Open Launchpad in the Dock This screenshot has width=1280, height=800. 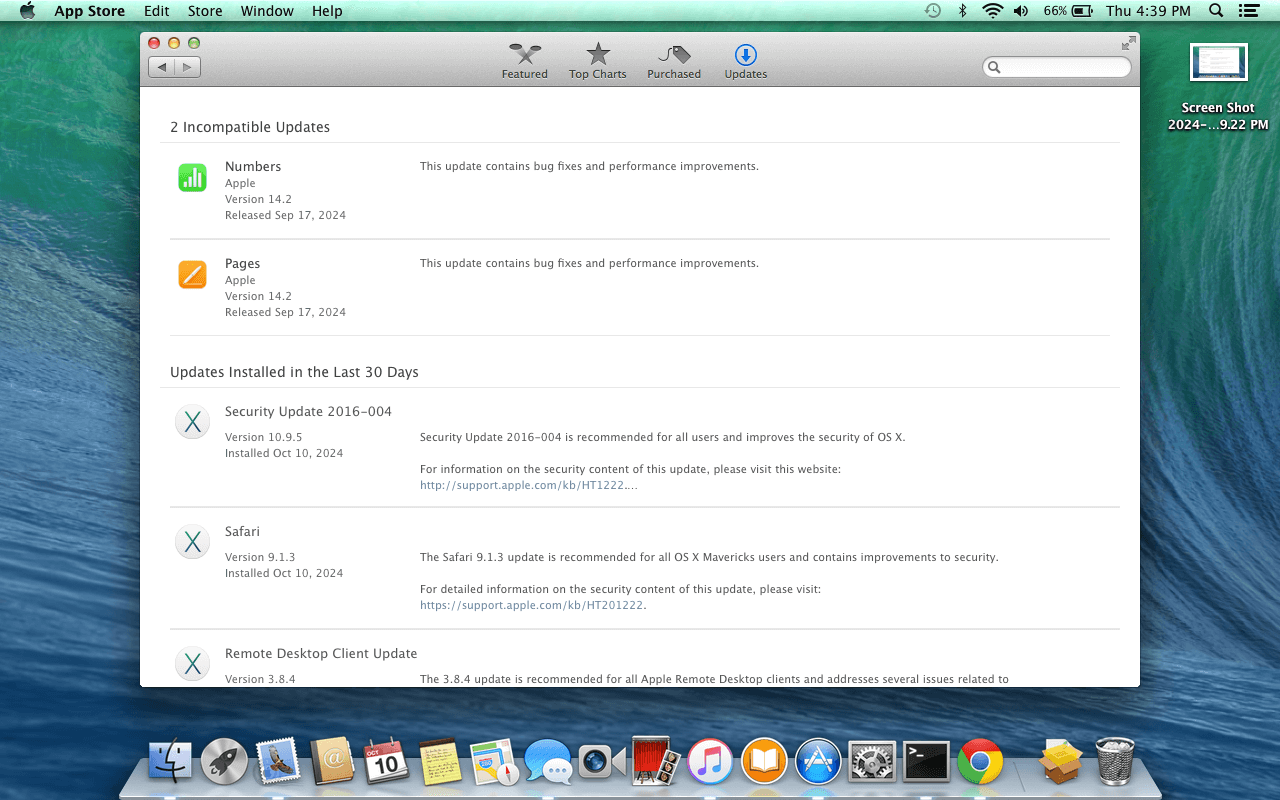[x=224, y=762]
